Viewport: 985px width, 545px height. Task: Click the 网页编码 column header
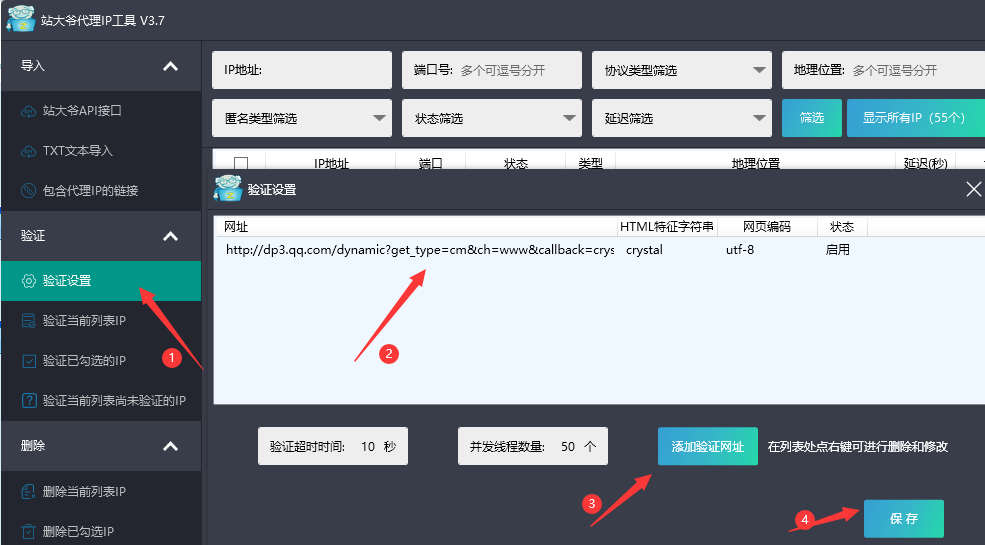click(x=767, y=227)
